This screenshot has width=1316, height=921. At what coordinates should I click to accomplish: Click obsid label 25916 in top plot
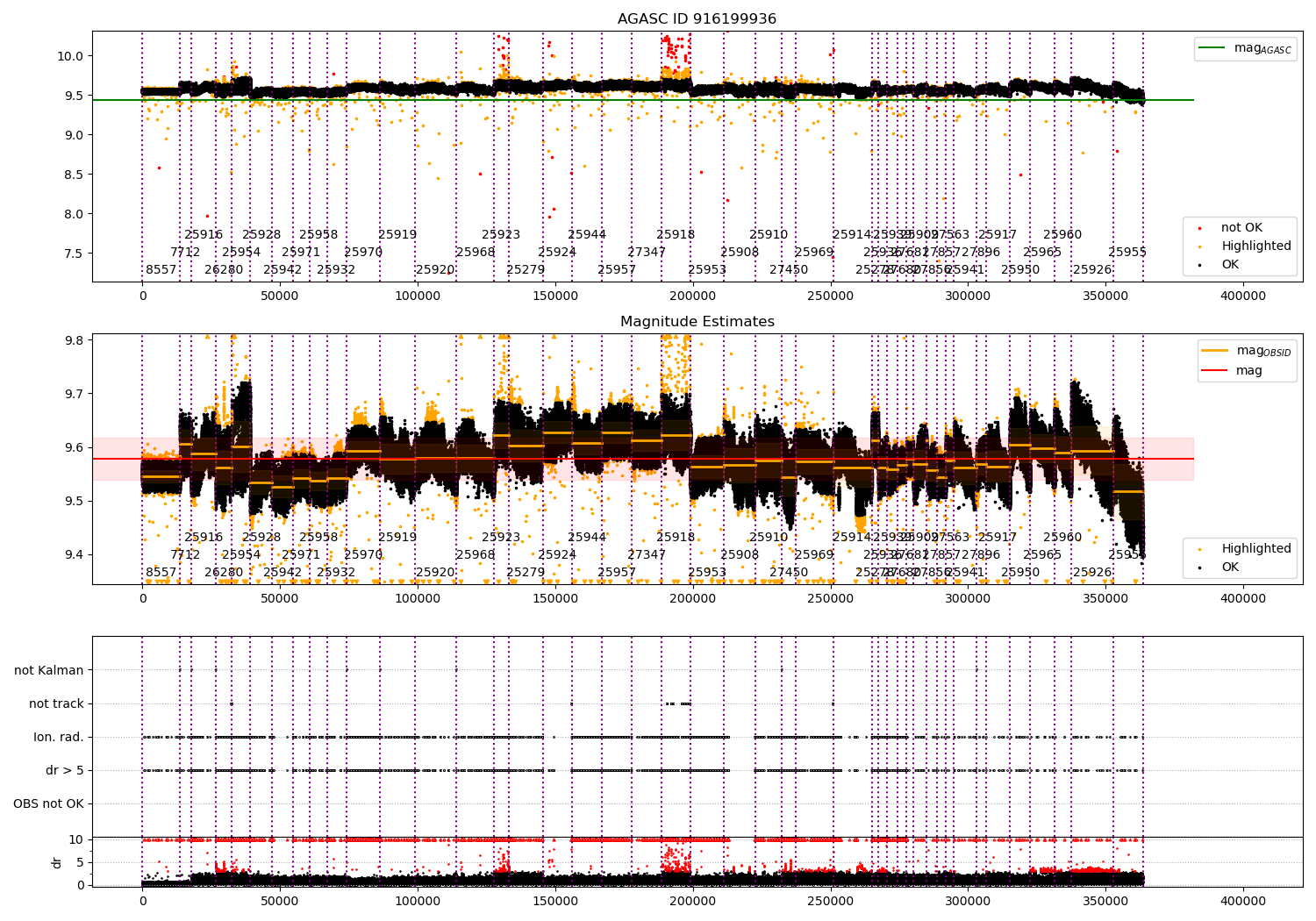(204, 235)
